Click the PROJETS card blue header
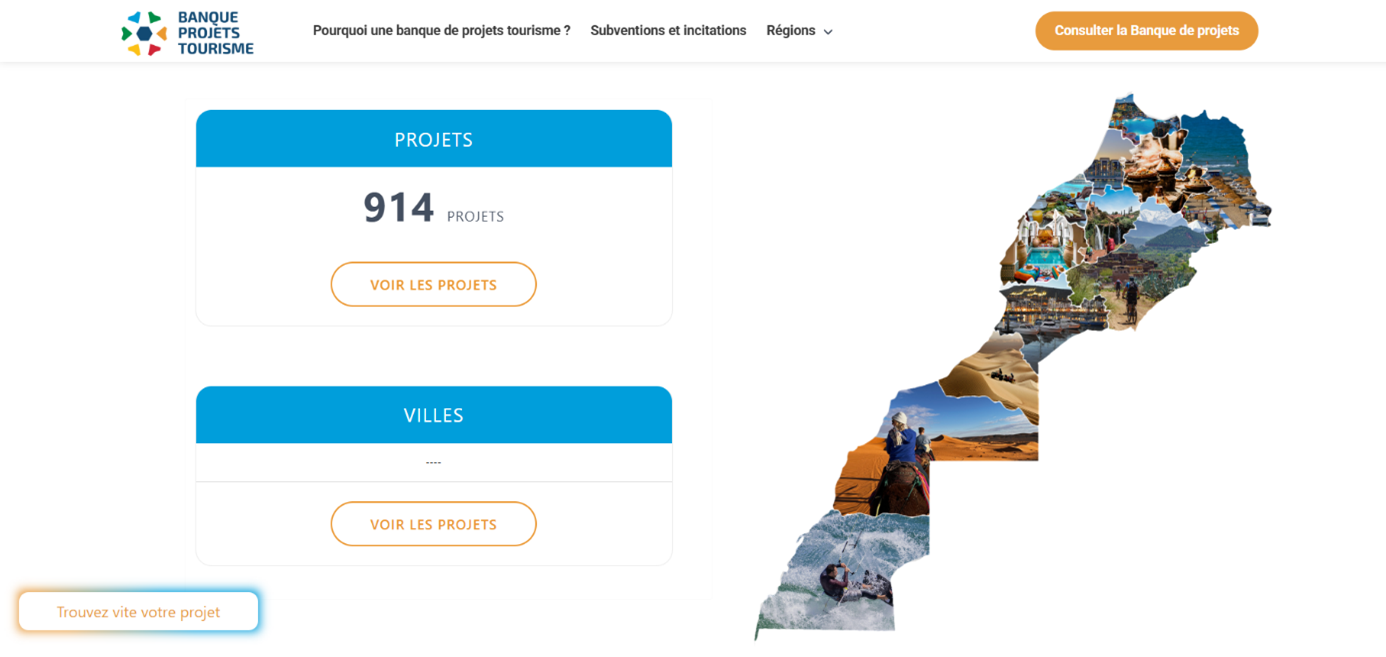Viewport: 1386px width, 657px height. 433,139
